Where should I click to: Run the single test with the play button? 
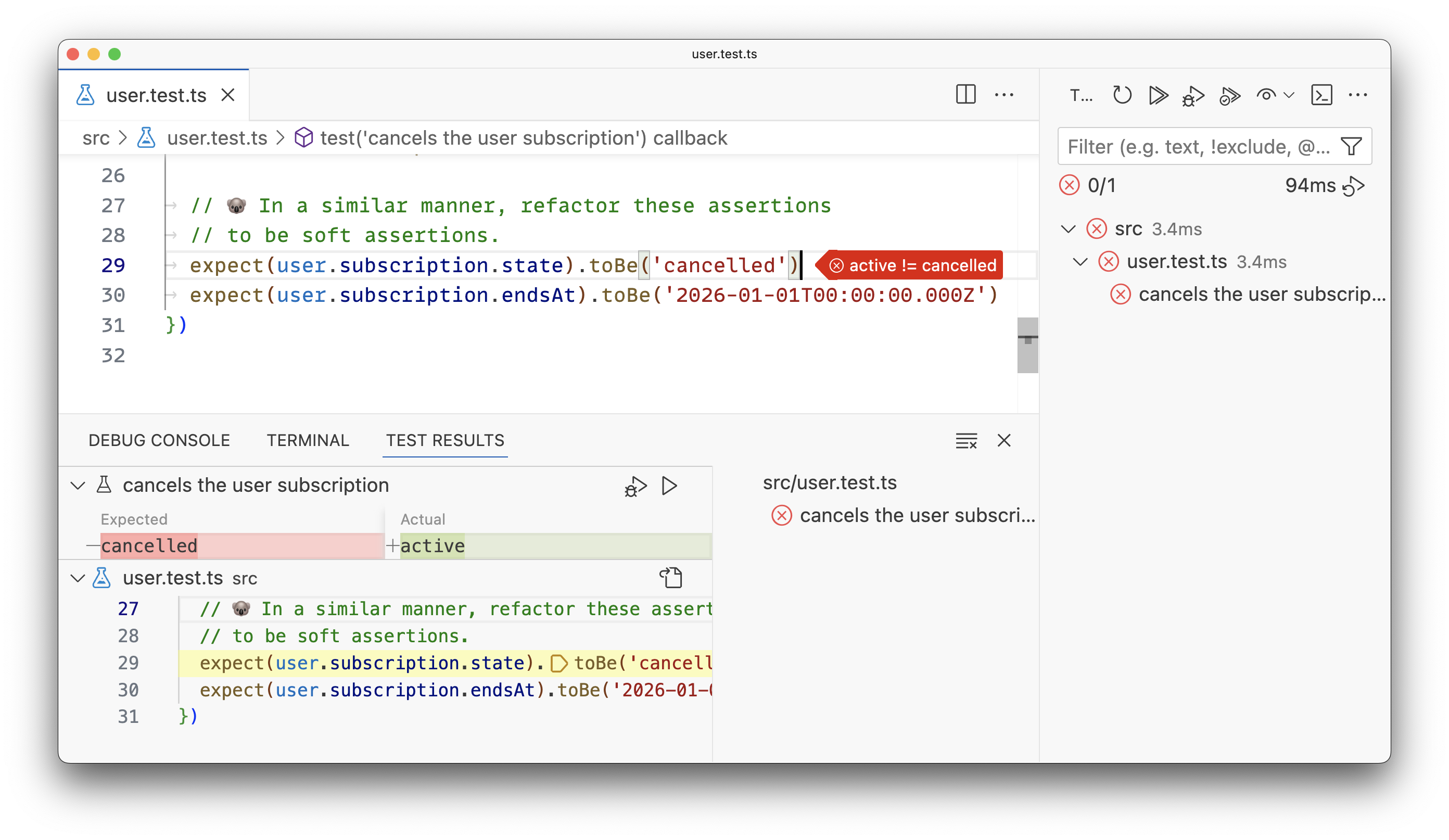tap(669, 486)
